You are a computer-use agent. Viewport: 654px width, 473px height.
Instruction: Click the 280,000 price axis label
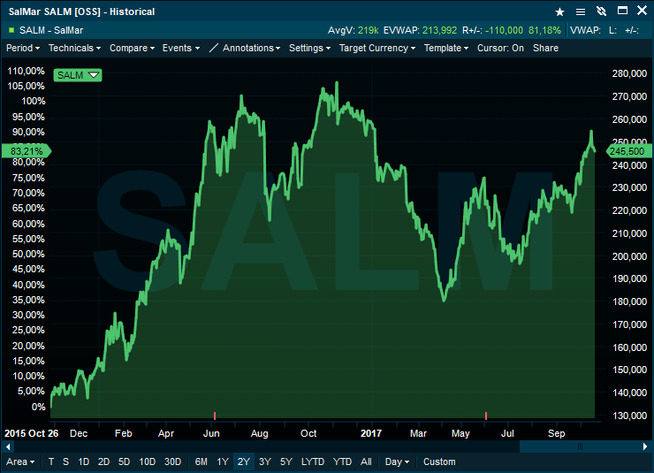click(x=629, y=73)
